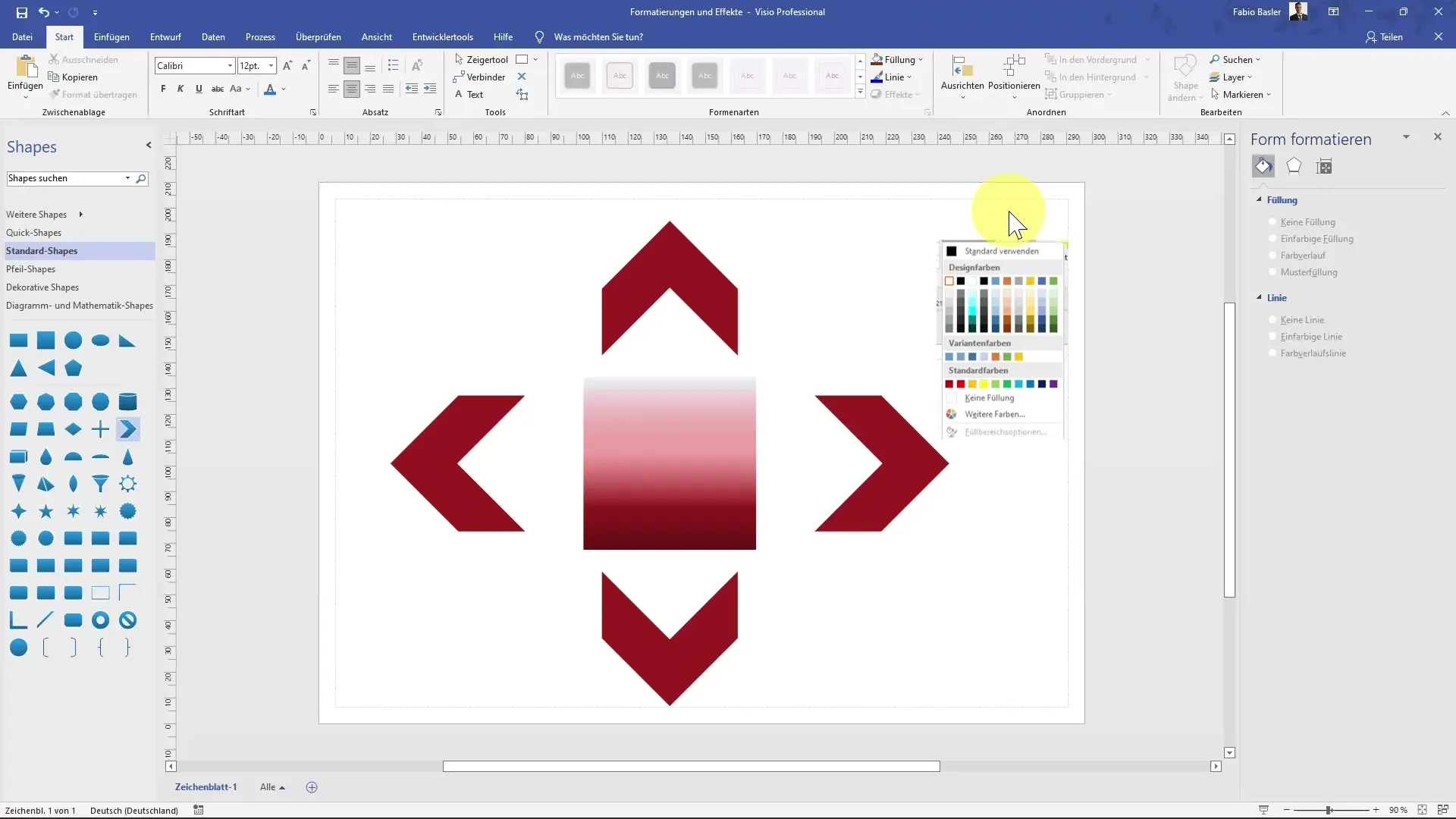
Task: Switch to the Entwurf ribbon tab
Action: tap(165, 36)
